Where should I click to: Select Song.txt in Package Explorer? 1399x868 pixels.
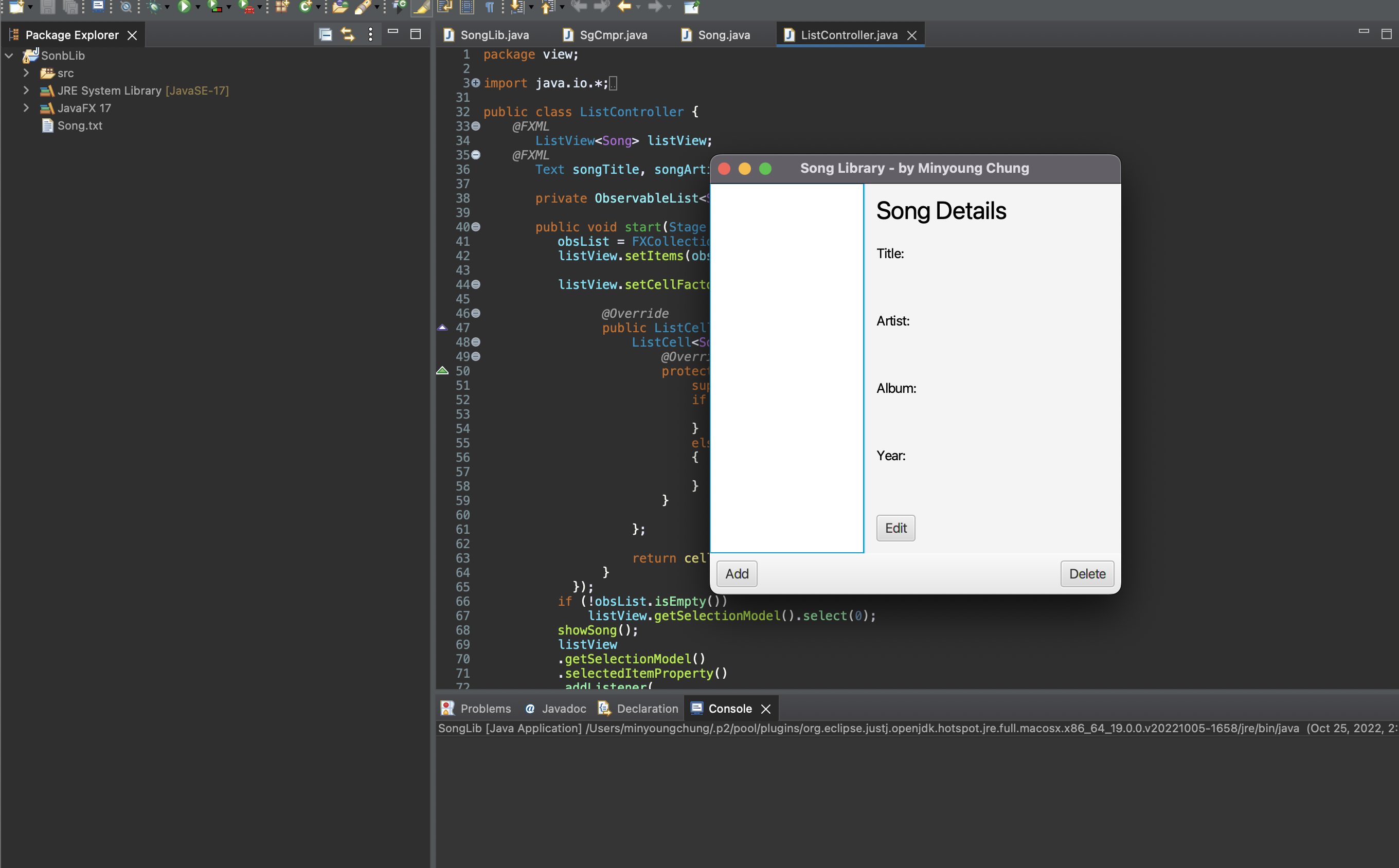point(79,125)
